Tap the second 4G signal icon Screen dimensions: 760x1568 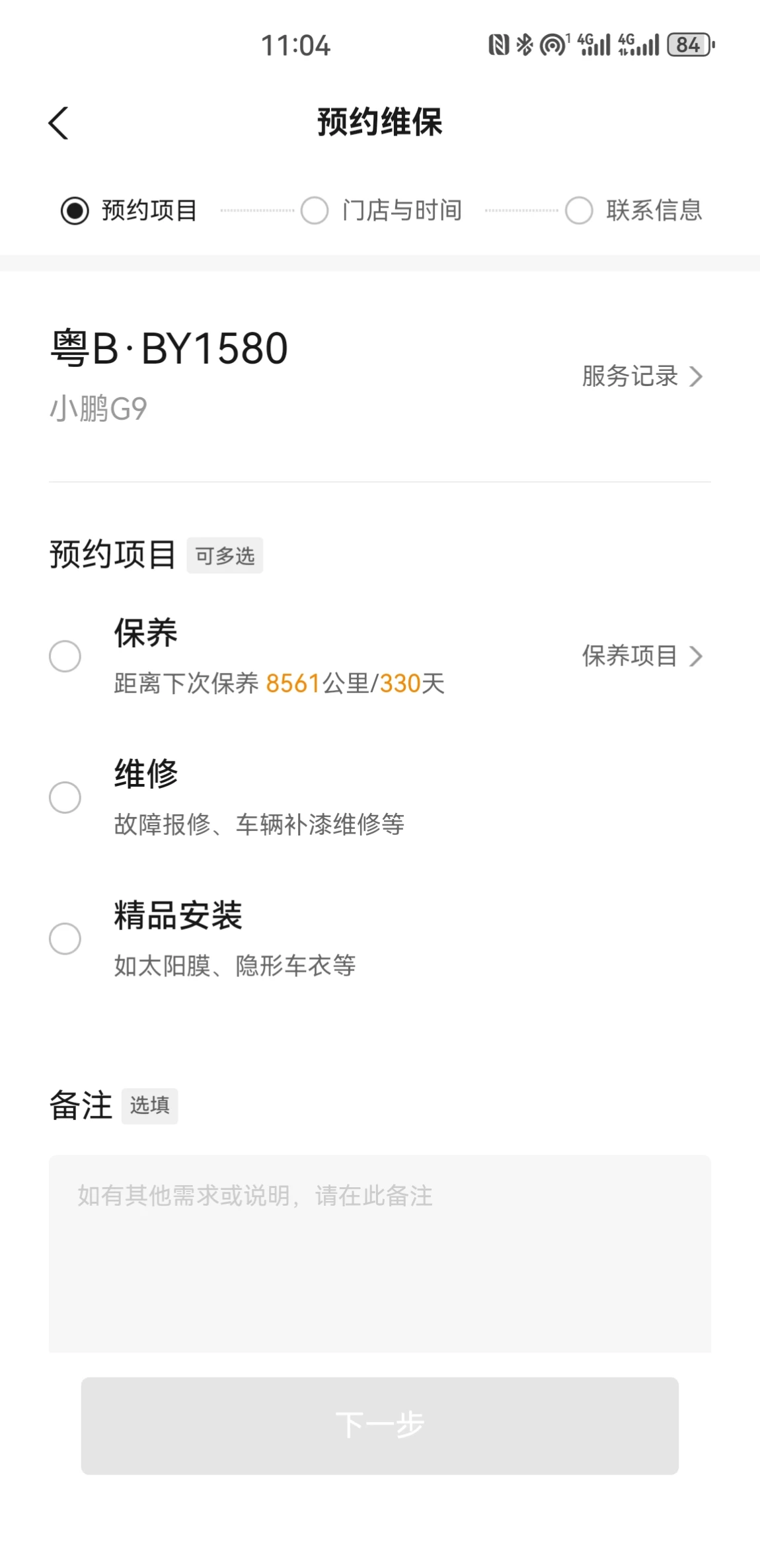(638, 45)
